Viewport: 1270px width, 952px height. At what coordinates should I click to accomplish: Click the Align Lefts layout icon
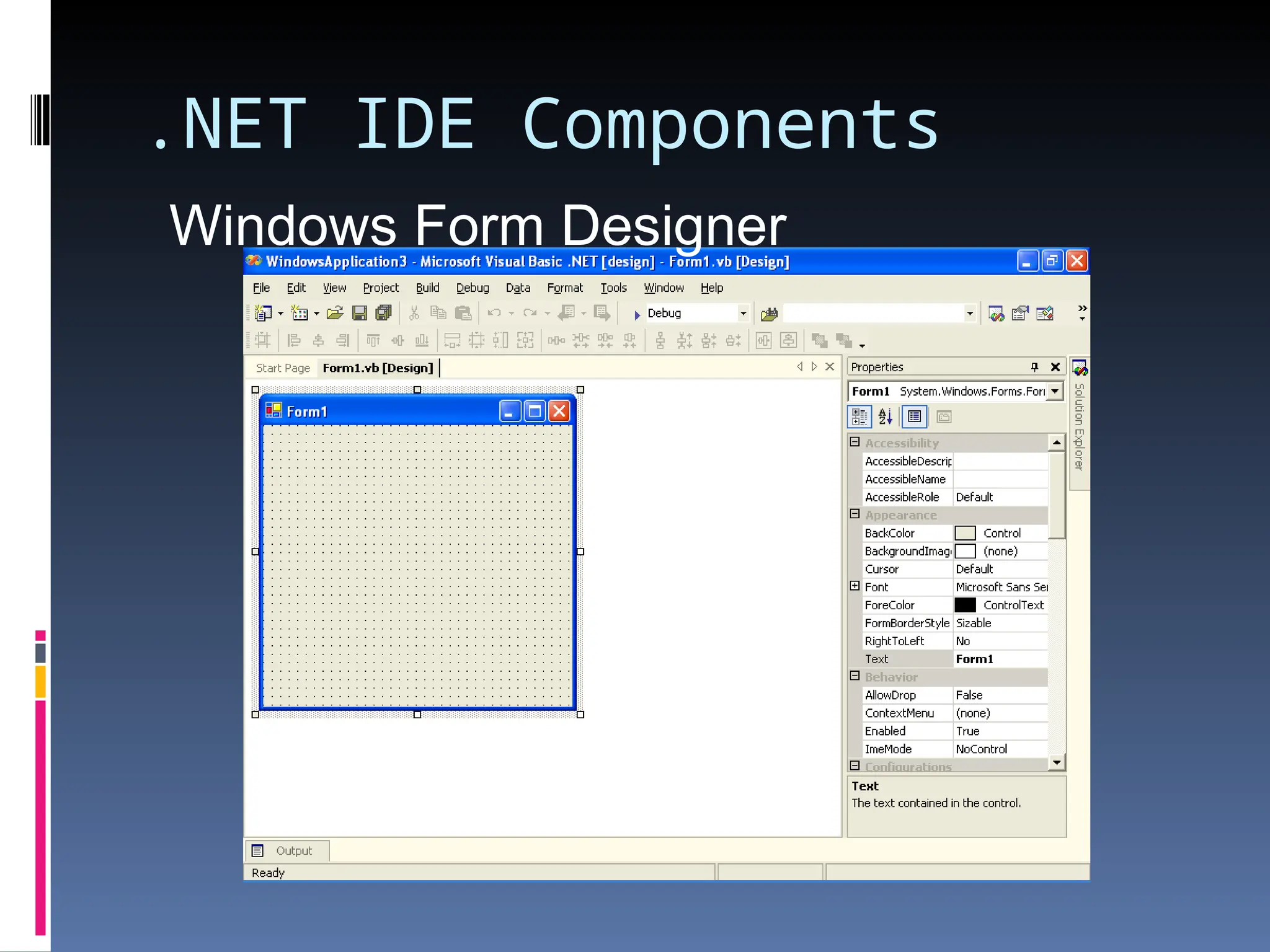(294, 340)
